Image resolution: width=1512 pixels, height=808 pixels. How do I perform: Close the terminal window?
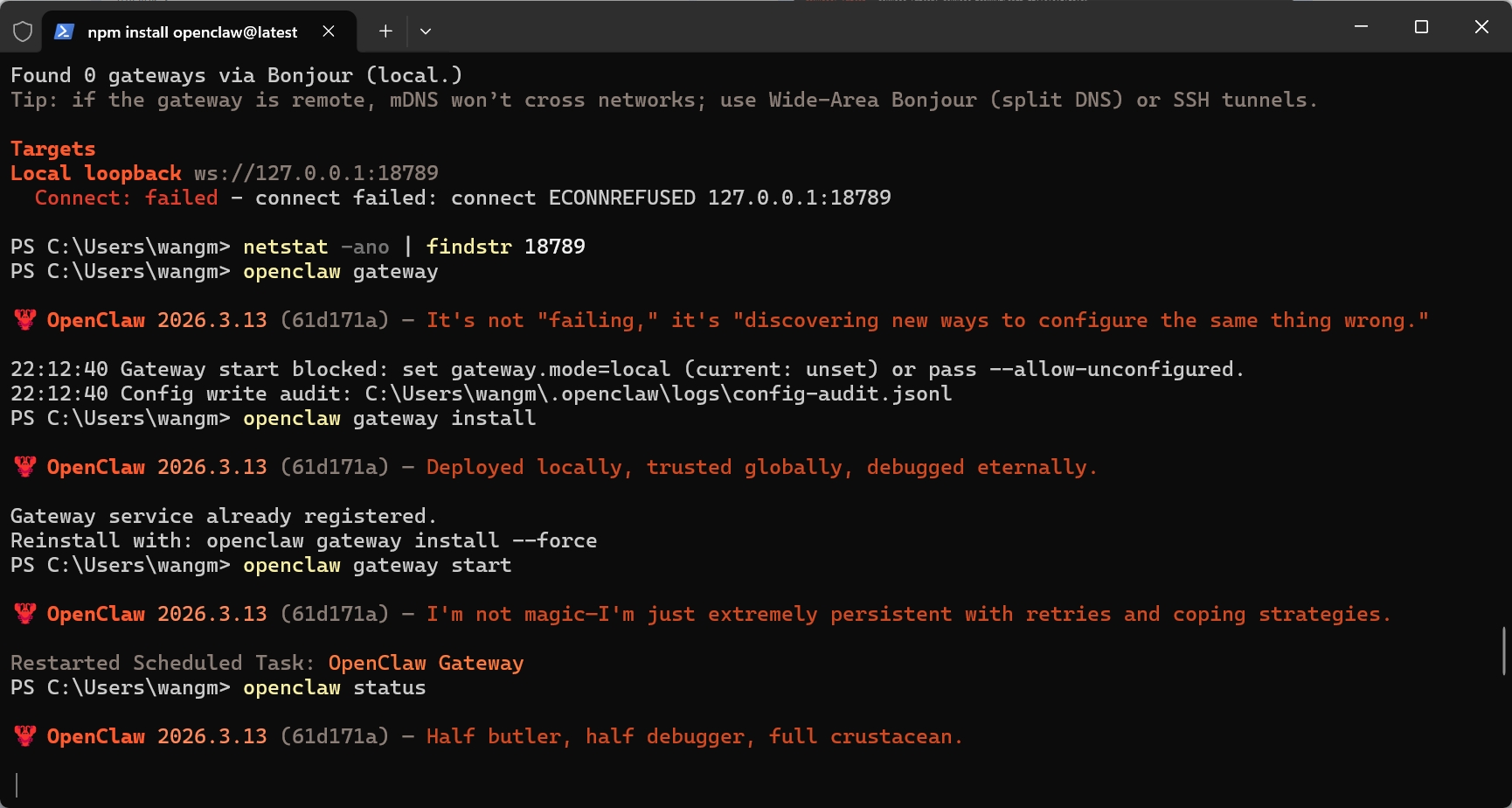pos(1481,27)
